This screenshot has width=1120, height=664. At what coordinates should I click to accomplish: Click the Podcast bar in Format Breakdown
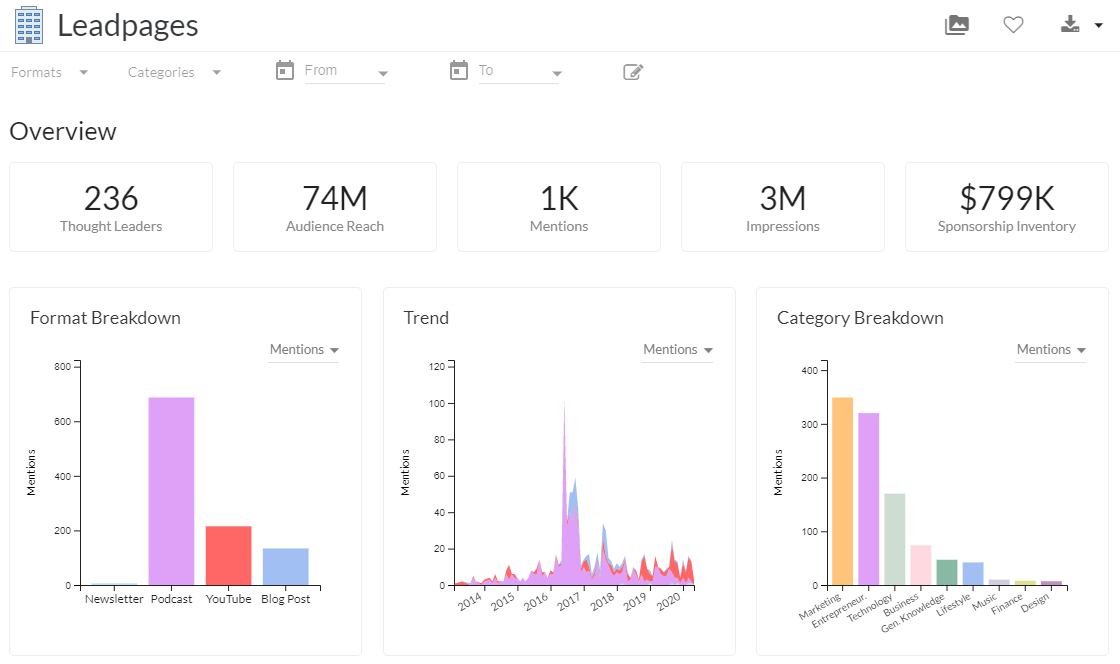point(171,491)
